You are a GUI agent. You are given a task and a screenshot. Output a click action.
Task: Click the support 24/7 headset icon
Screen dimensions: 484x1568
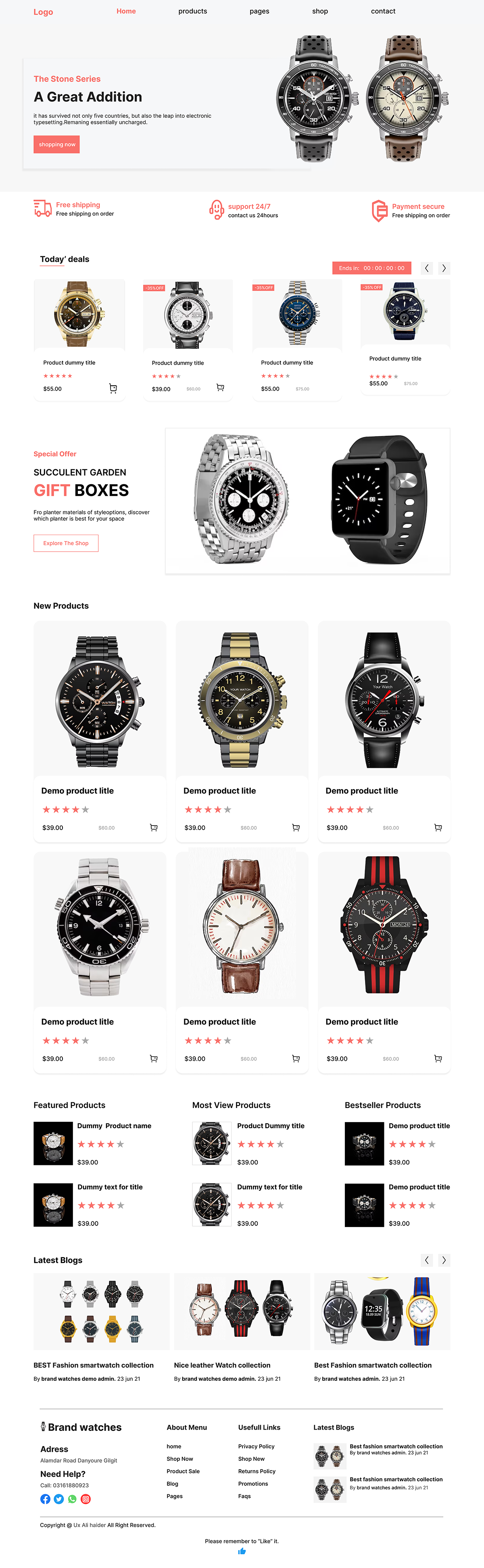click(x=216, y=209)
